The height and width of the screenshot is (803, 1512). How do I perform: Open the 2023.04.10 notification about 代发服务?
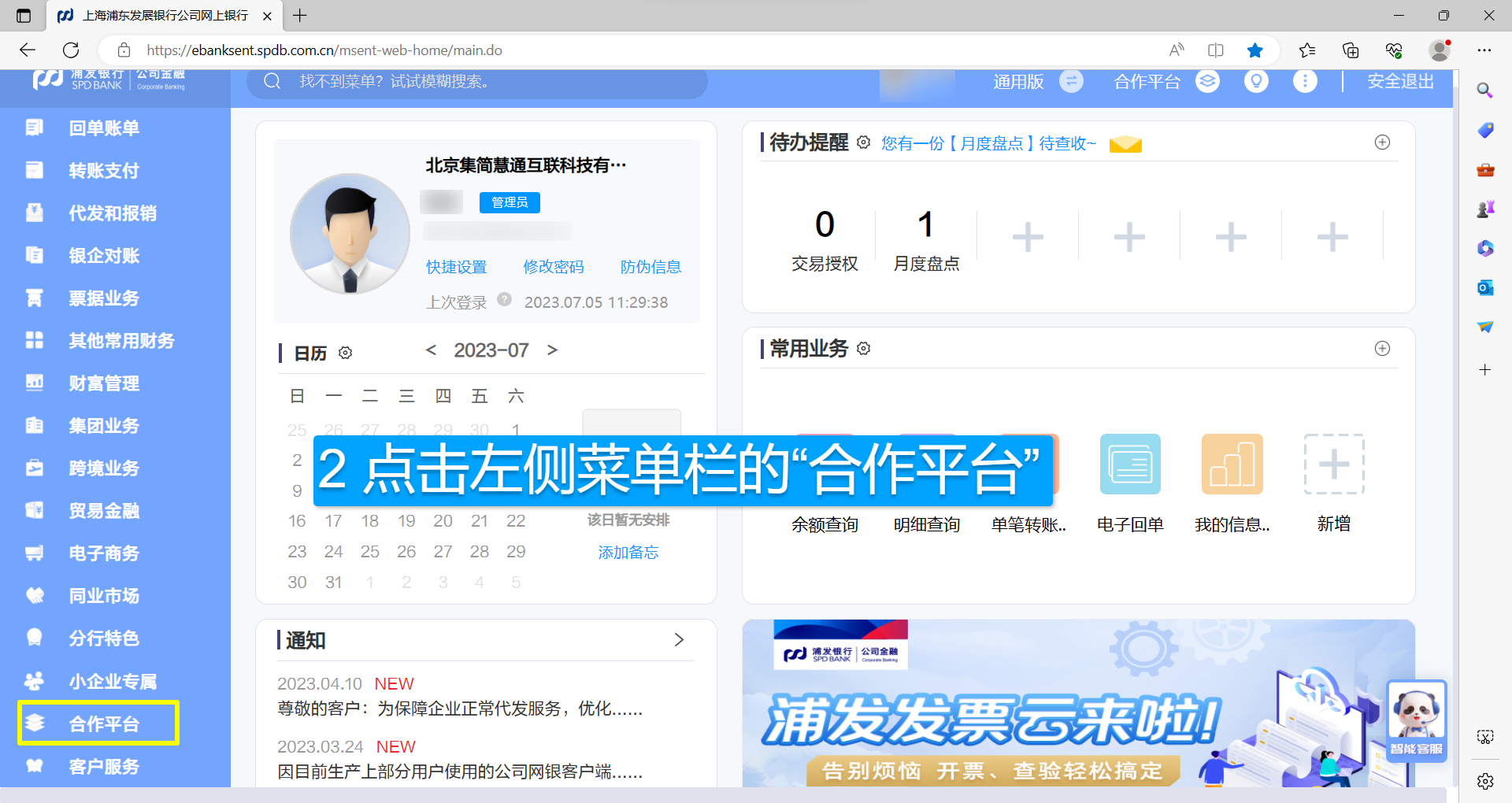[x=460, y=709]
